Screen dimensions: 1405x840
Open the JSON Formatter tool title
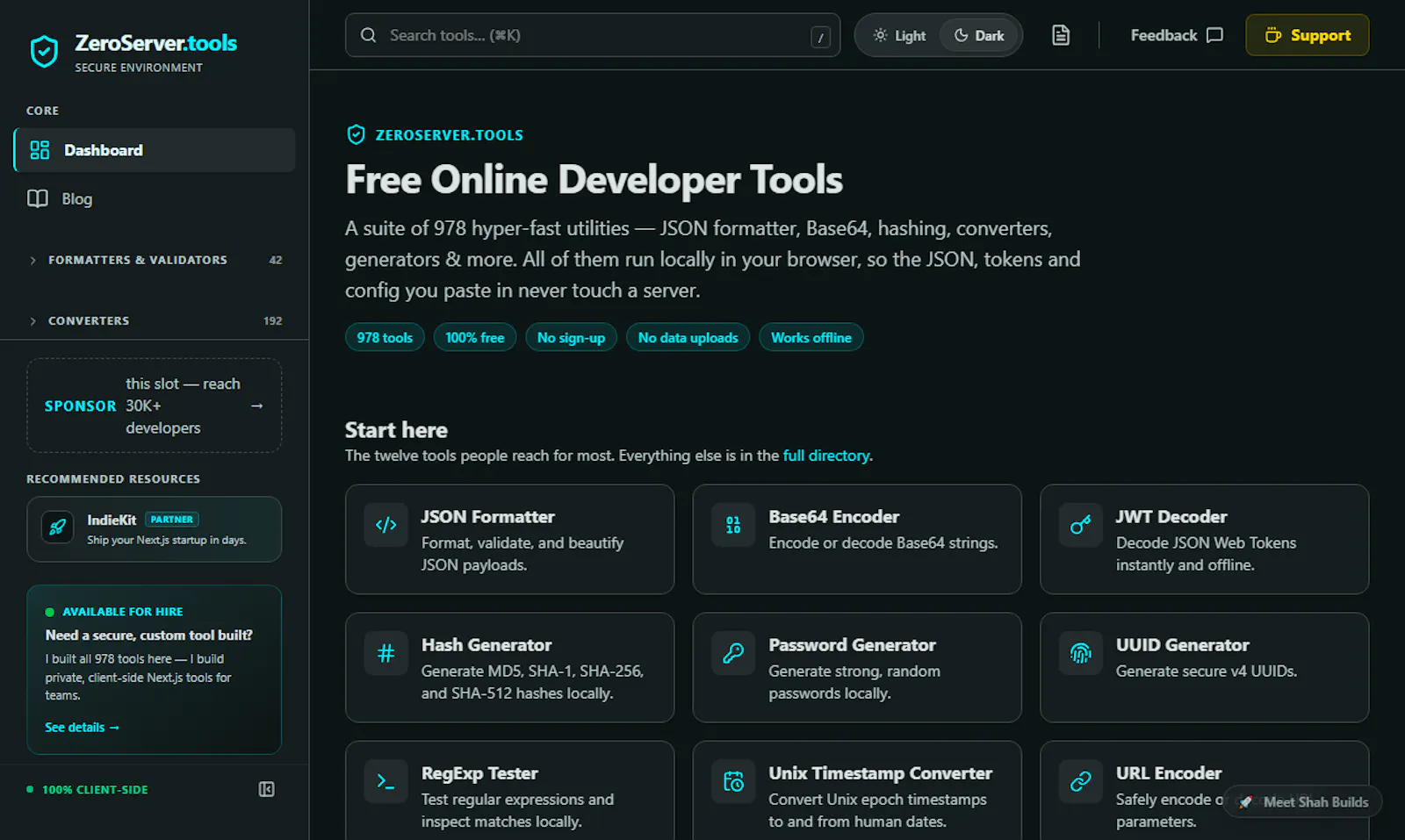(488, 517)
